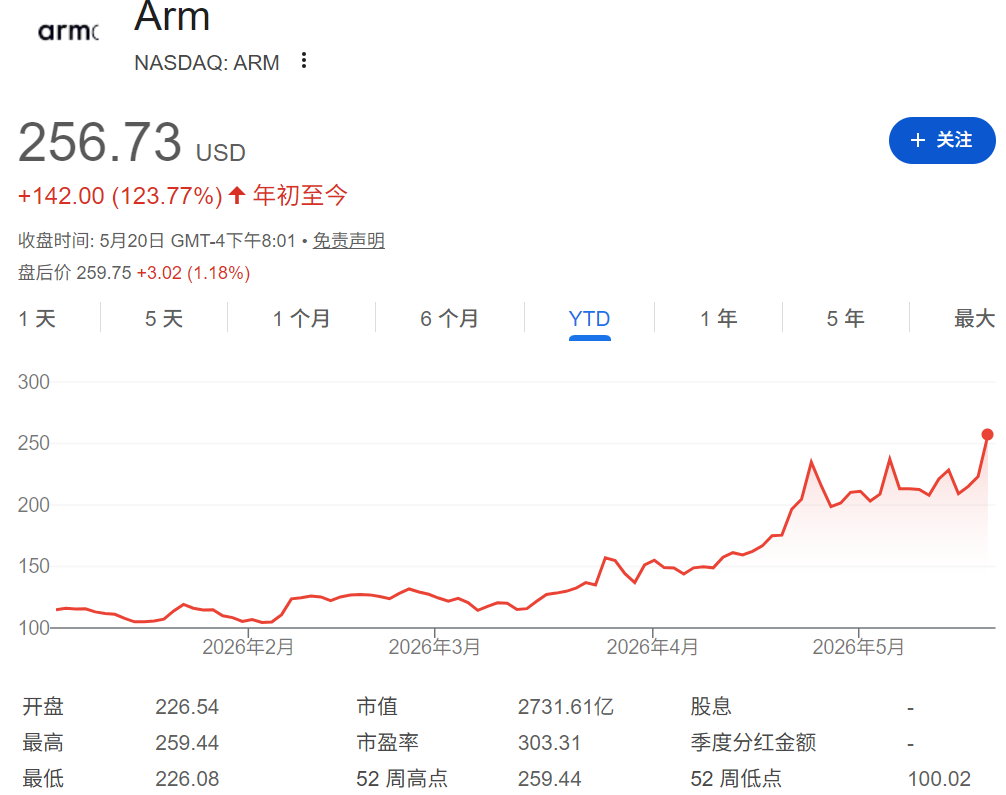Click the 2026年3月 axis label
Image resolution: width=1006 pixels, height=795 pixels.
tap(434, 647)
